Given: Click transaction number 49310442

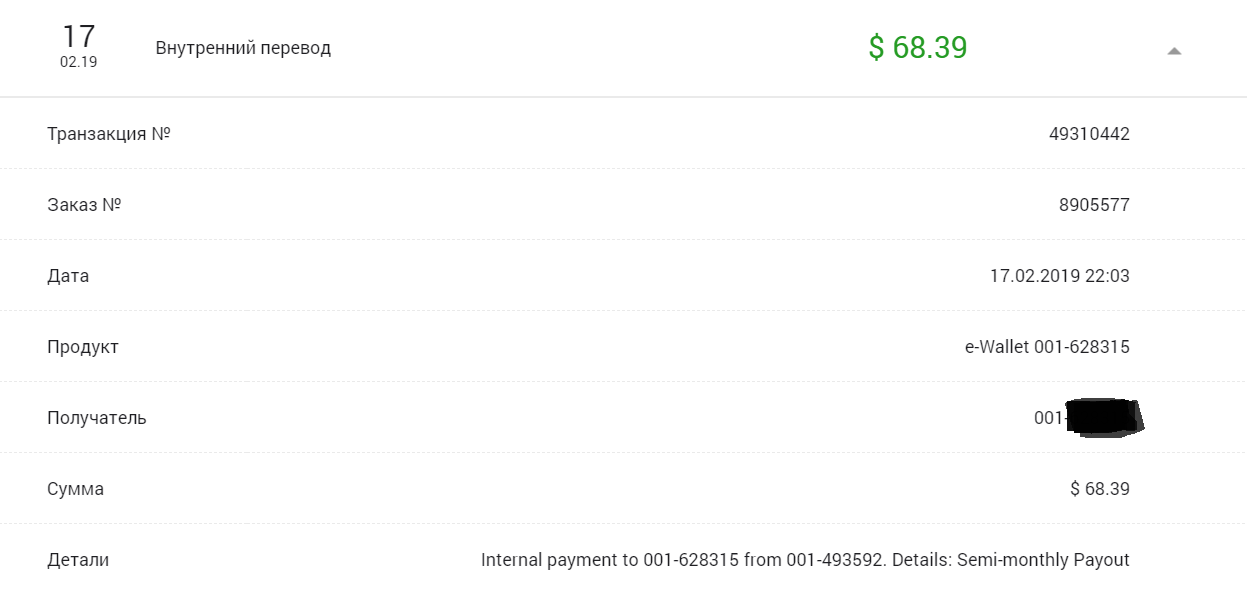Looking at the screenshot, I should (x=1089, y=134).
